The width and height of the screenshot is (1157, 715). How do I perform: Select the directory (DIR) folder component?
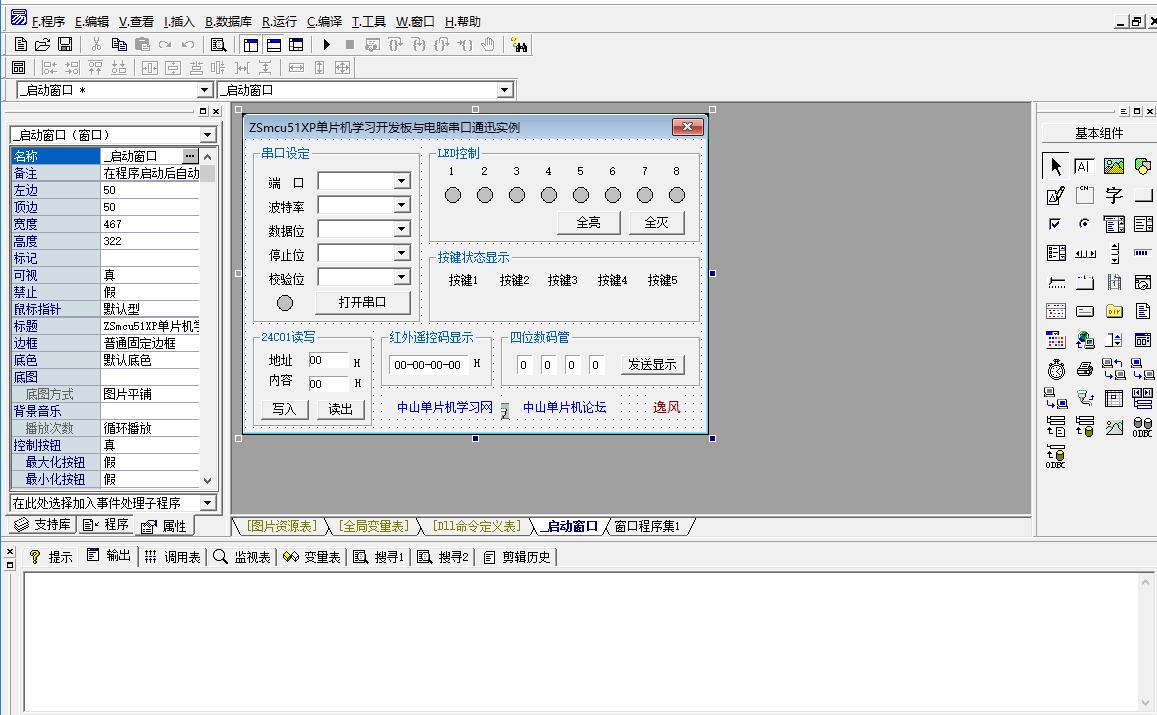1113,311
